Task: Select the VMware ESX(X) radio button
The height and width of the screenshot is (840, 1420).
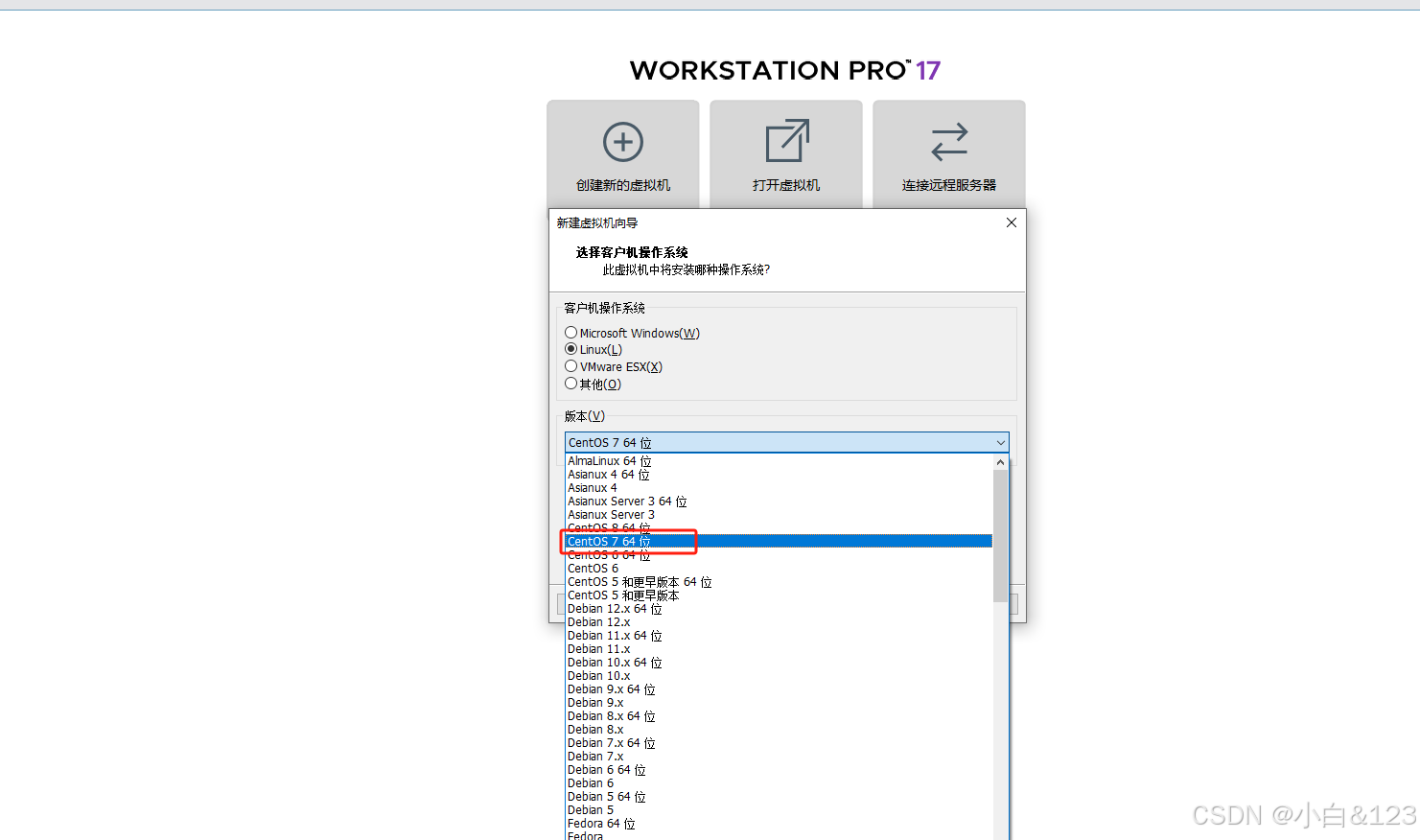Action: (570, 366)
